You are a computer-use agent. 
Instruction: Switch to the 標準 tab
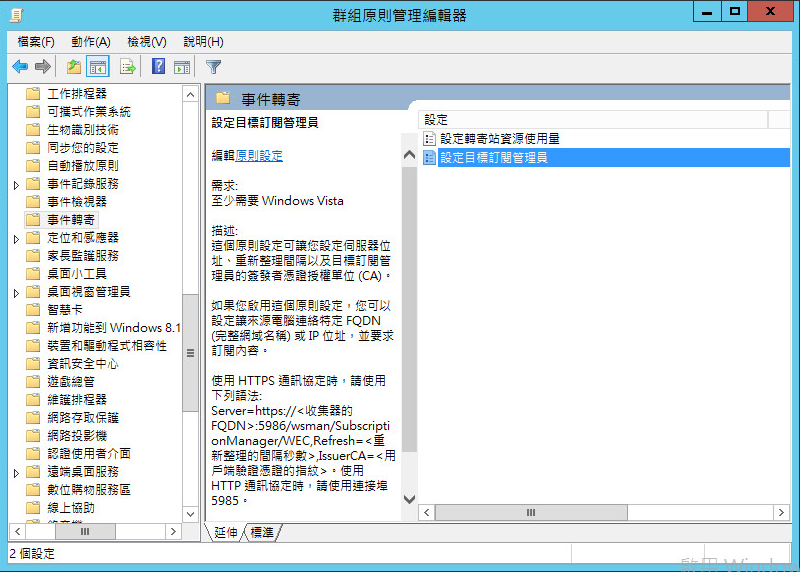[x=262, y=533]
